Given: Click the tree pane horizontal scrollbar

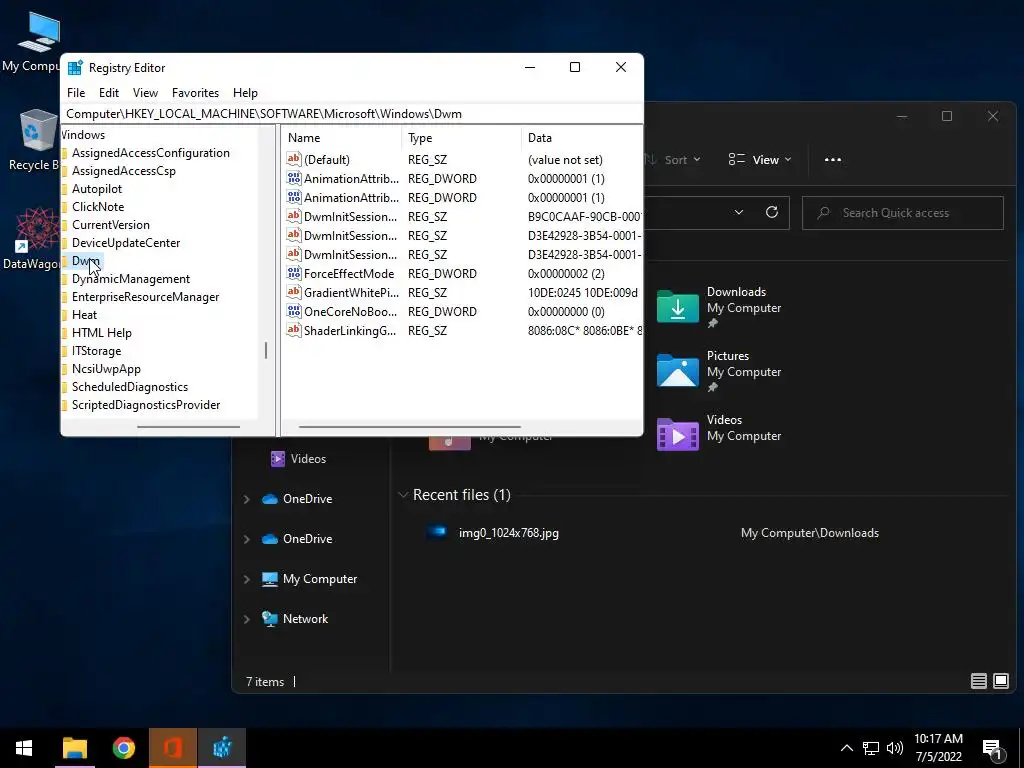Looking at the screenshot, I should (x=189, y=427).
